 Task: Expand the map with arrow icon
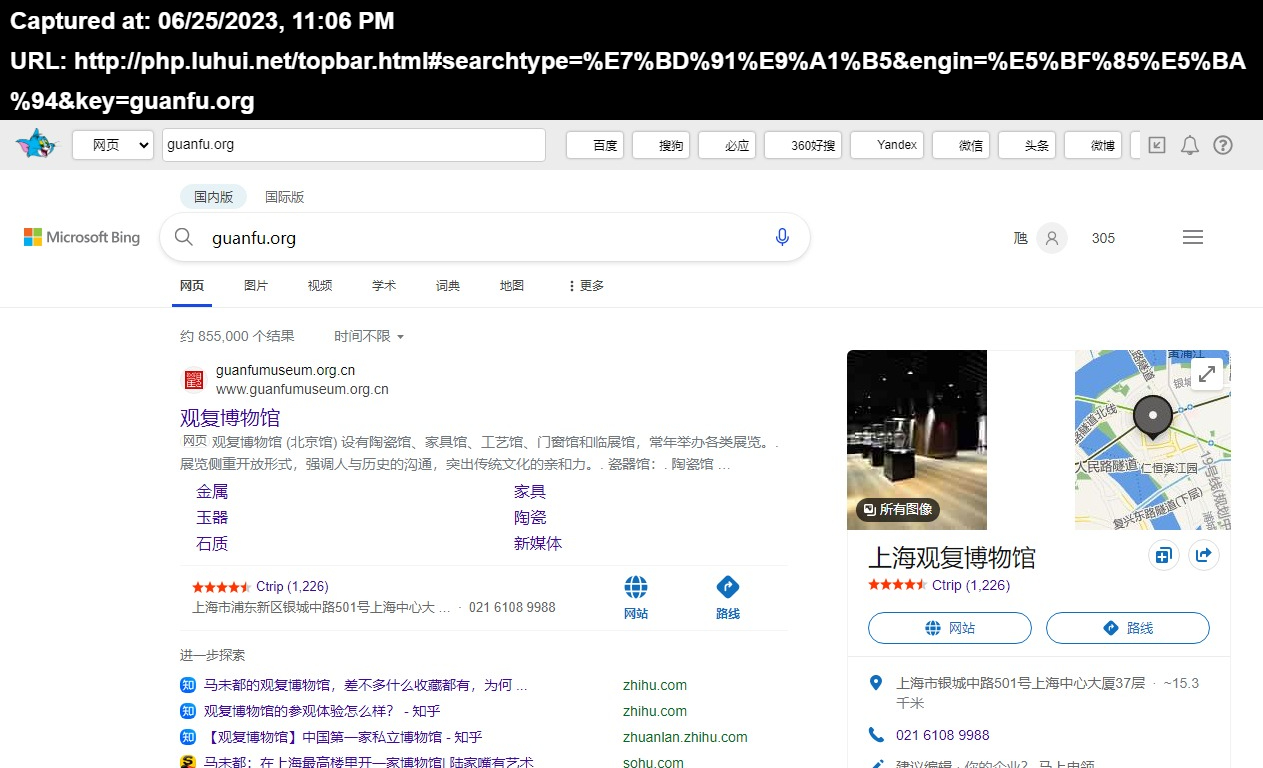1207,374
